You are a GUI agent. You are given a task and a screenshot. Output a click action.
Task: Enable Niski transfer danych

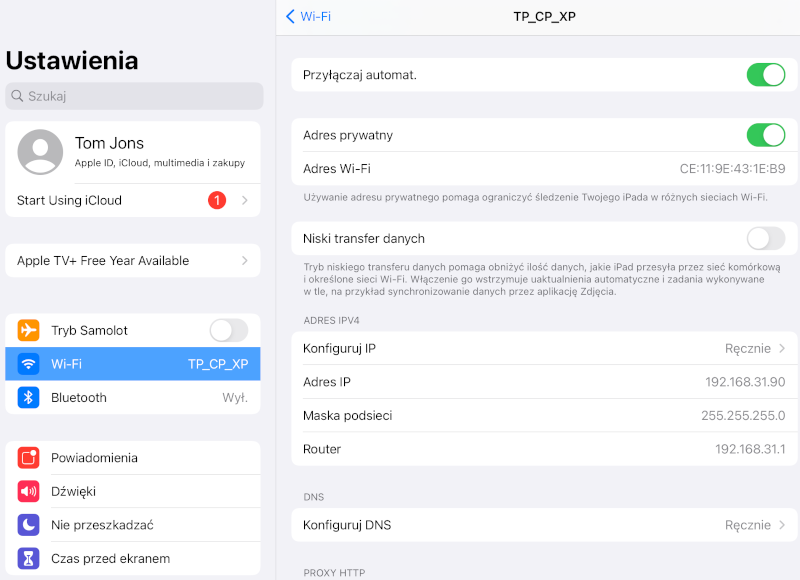[x=766, y=238]
